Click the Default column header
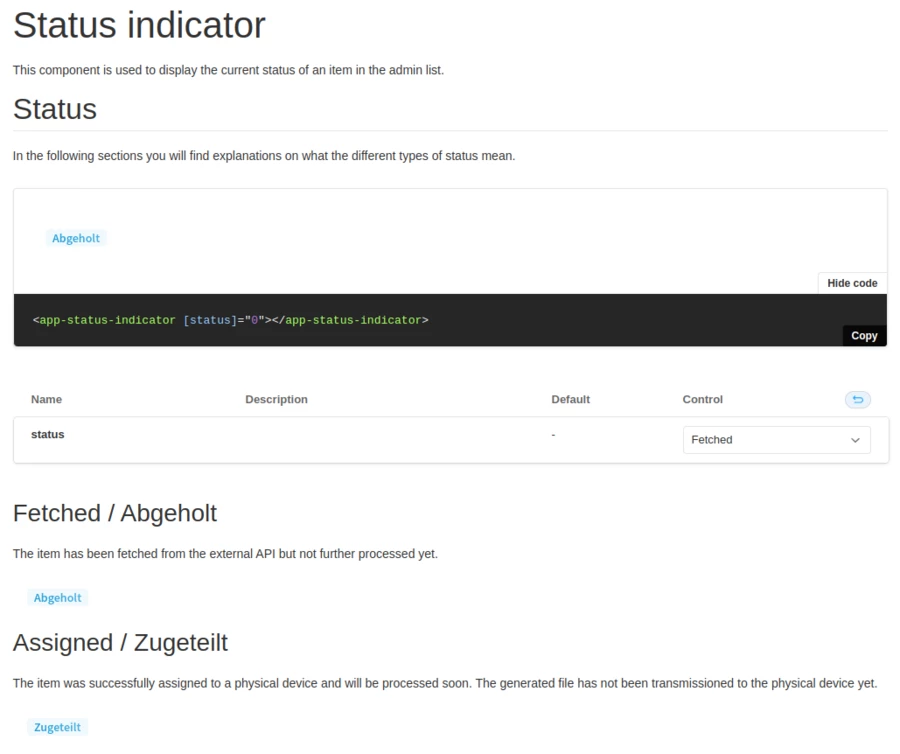This screenshot has height=754, width=900. (x=570, y=399)
